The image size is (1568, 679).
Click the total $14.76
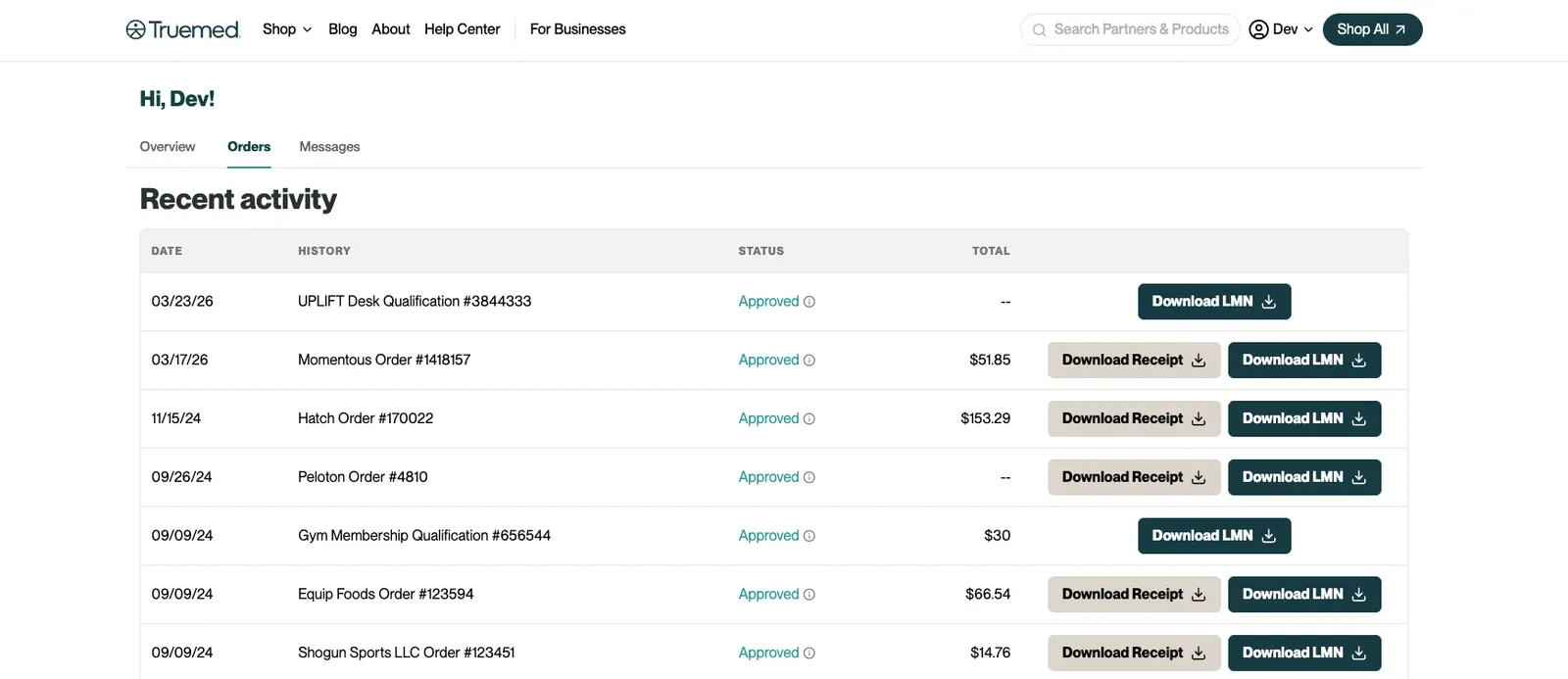click(x=990, y=653)
